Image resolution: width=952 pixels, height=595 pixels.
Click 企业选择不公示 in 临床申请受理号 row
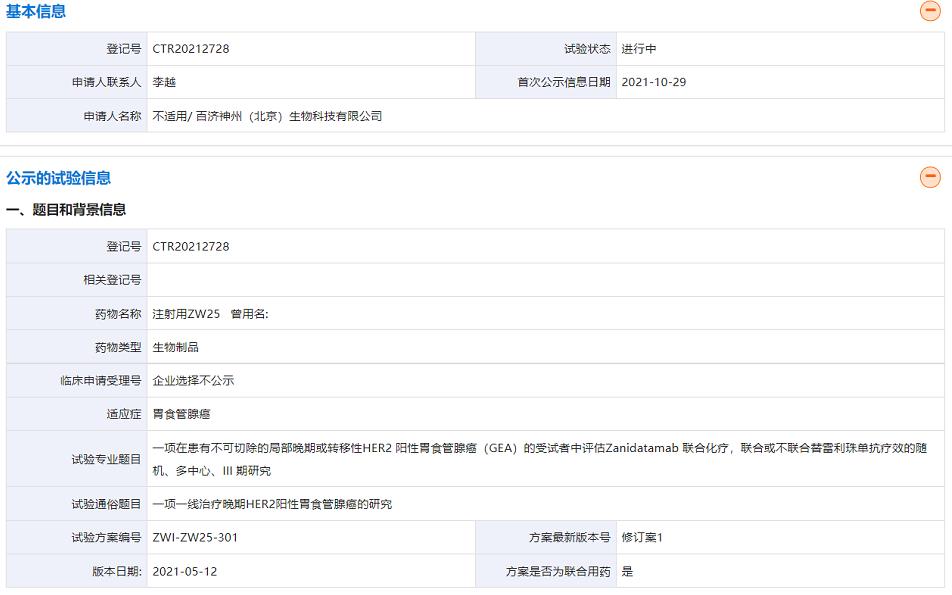tap(193, 381)
